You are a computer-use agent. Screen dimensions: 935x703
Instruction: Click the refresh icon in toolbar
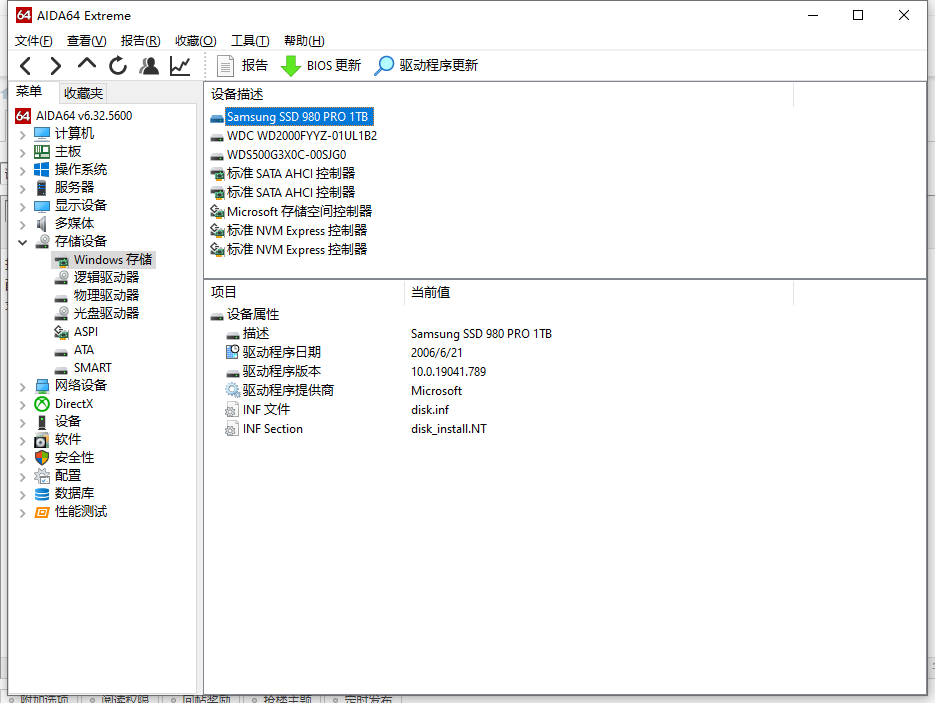point(118,66)
